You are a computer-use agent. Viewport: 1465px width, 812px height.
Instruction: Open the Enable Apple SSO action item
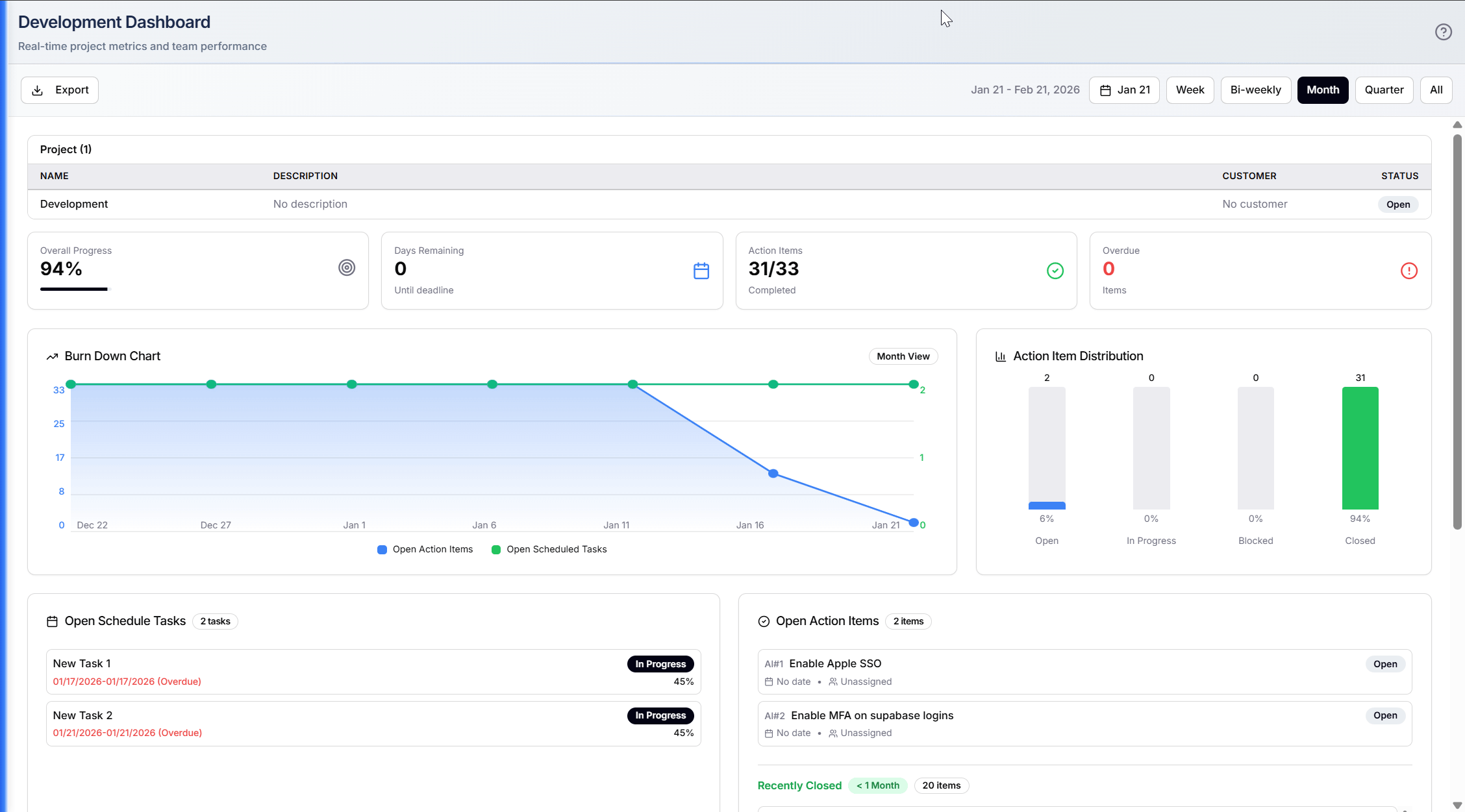pyautogui.click(x=1084, y=672)
